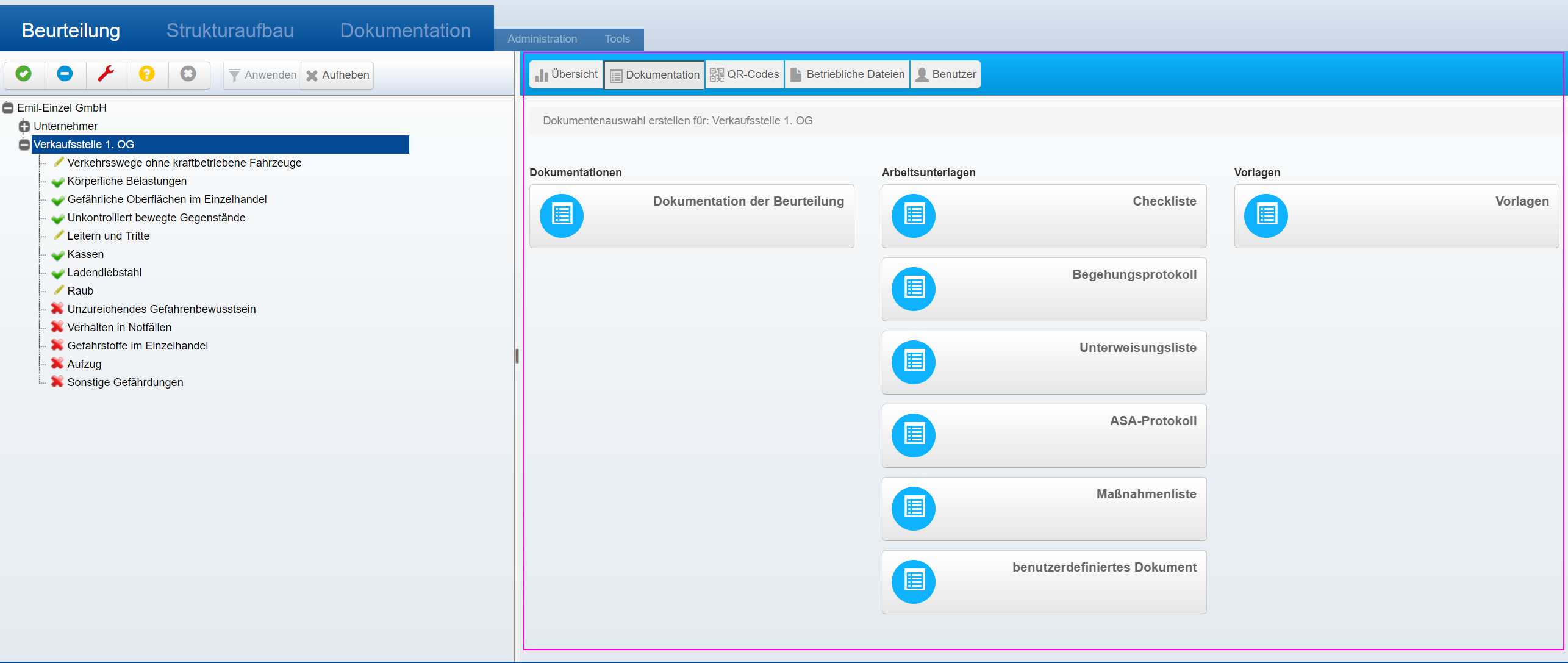Image resolution: width=1568 pixels, height=663 pixels.
Task: Select Aufzug entry
Action: 84,364
